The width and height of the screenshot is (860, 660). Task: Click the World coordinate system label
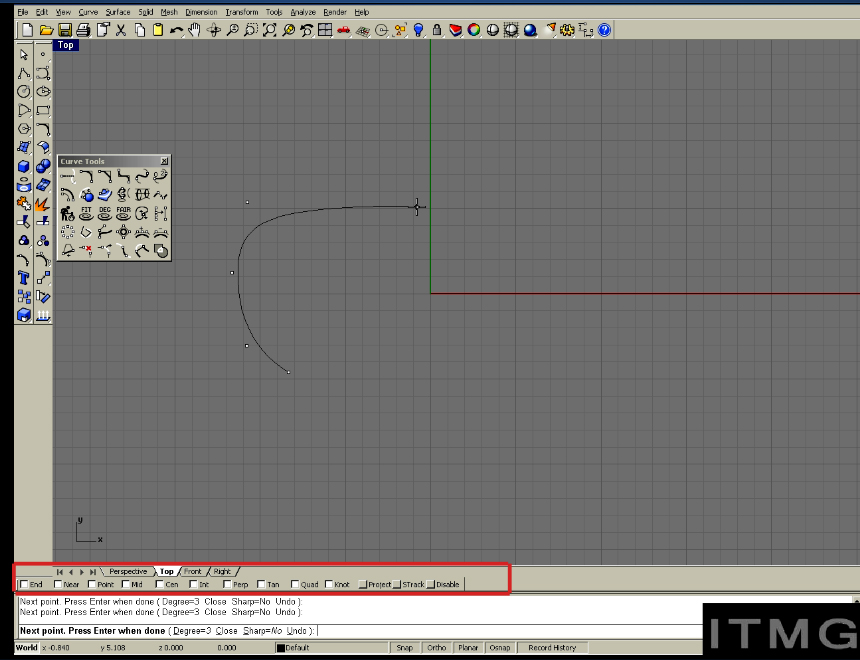pyautogui.click(x=26, y=648)
